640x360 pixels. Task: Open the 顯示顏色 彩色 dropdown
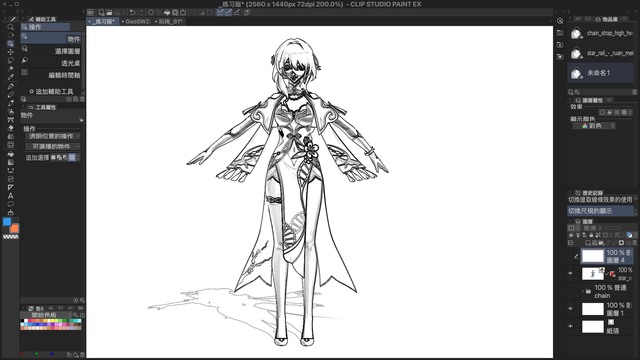coord(593,126)
